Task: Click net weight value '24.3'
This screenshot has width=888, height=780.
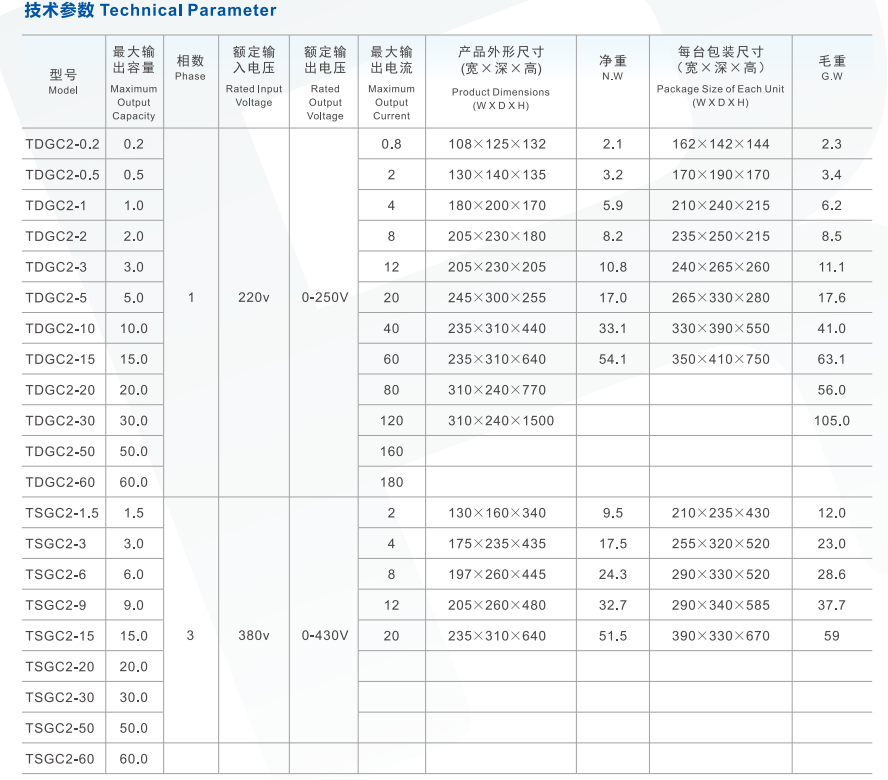Action: pos(613,574)
